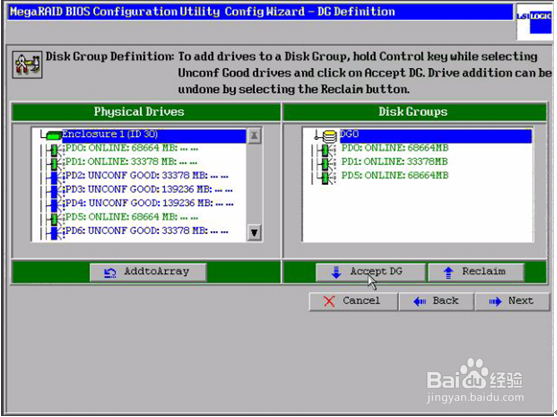
Task: Click the green PD5 drive icon in Physical Drives
Action: (x=54, y=219)
